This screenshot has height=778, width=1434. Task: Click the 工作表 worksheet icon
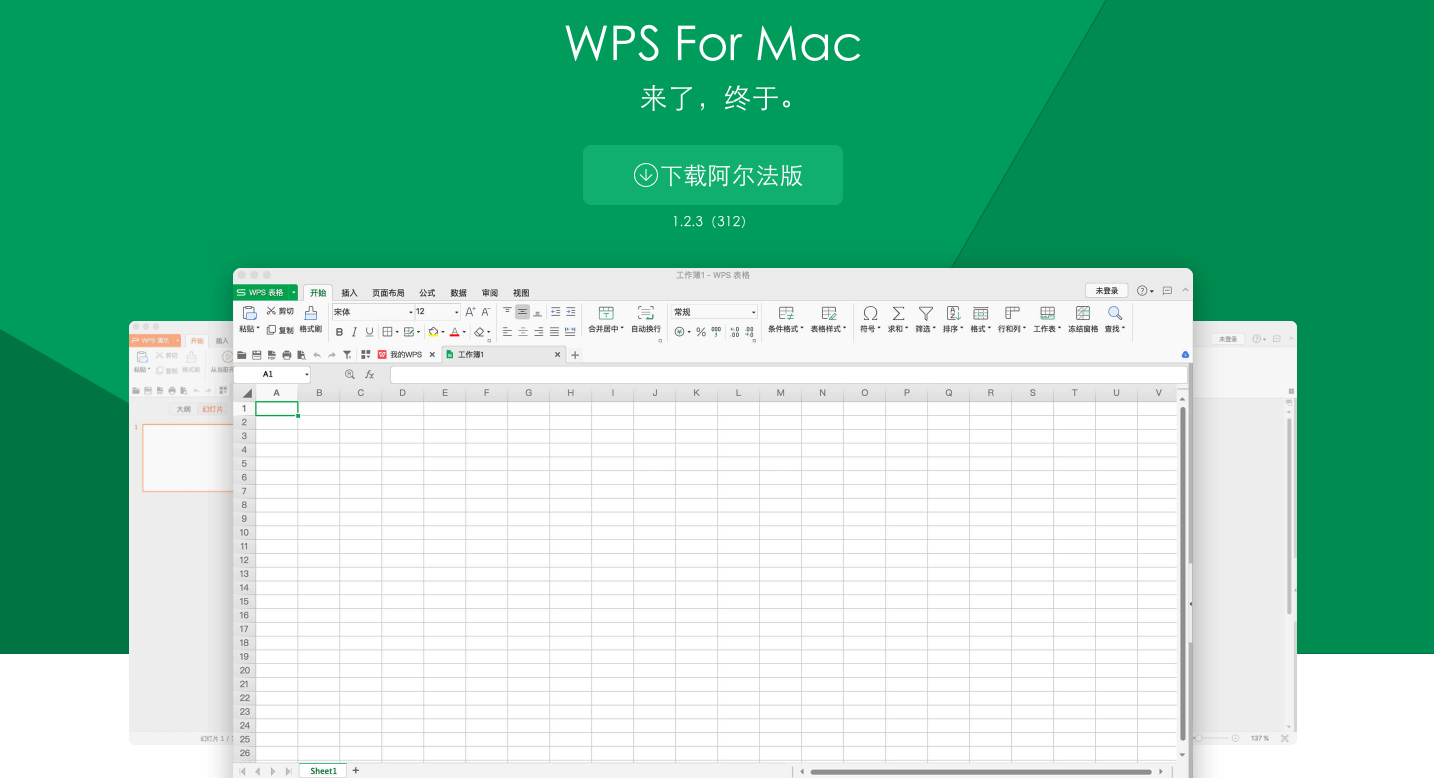(x=1047, y=313)
